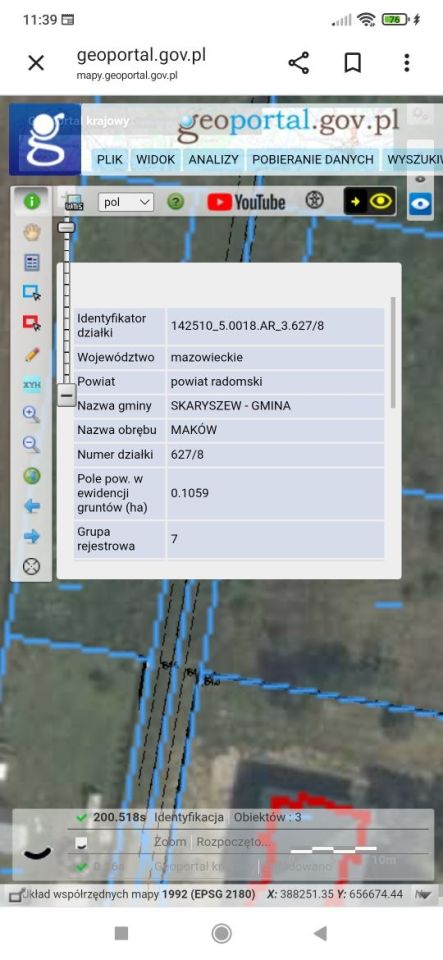Screen dimensions: 443x960
Task: Expand the coordinate system bar arrow
Action: pos(423,894)
